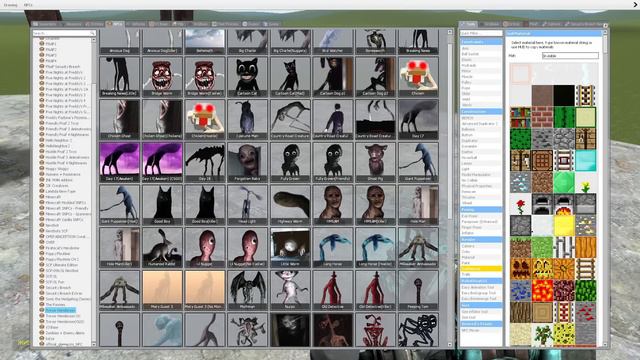Viewport: 640px width, 360px height.
Task: Open the Minecraft NPC category
Action: point(53,197)
